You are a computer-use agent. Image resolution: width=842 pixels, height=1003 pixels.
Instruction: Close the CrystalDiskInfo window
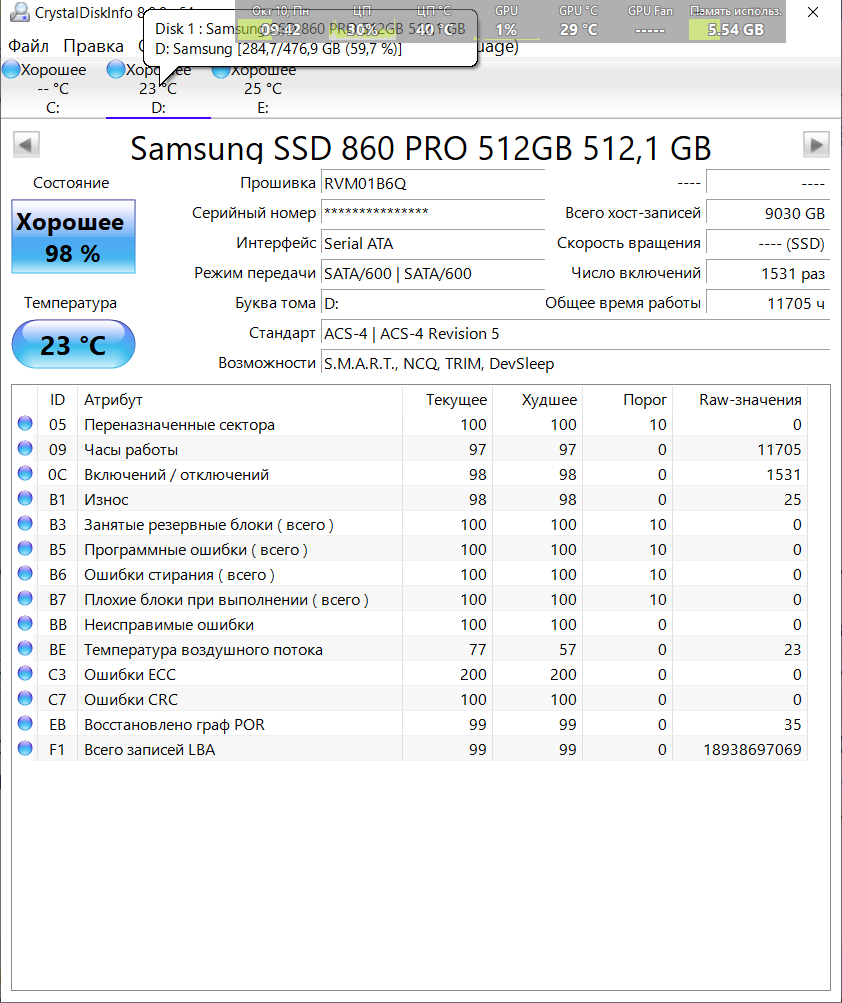(813, 12)
